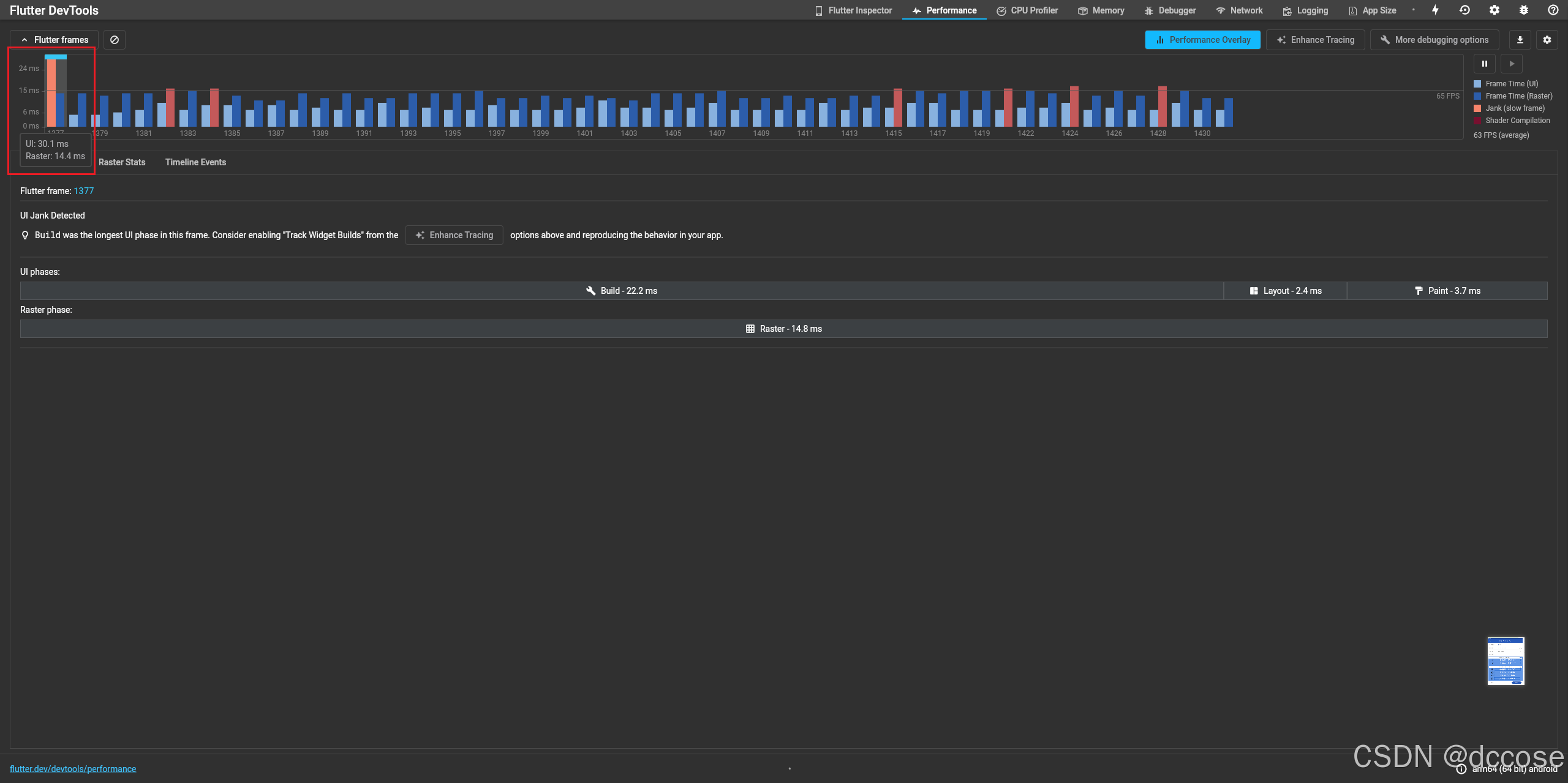
Task: Clear frames with the circle-slash icon
Action: pos(115,40)
